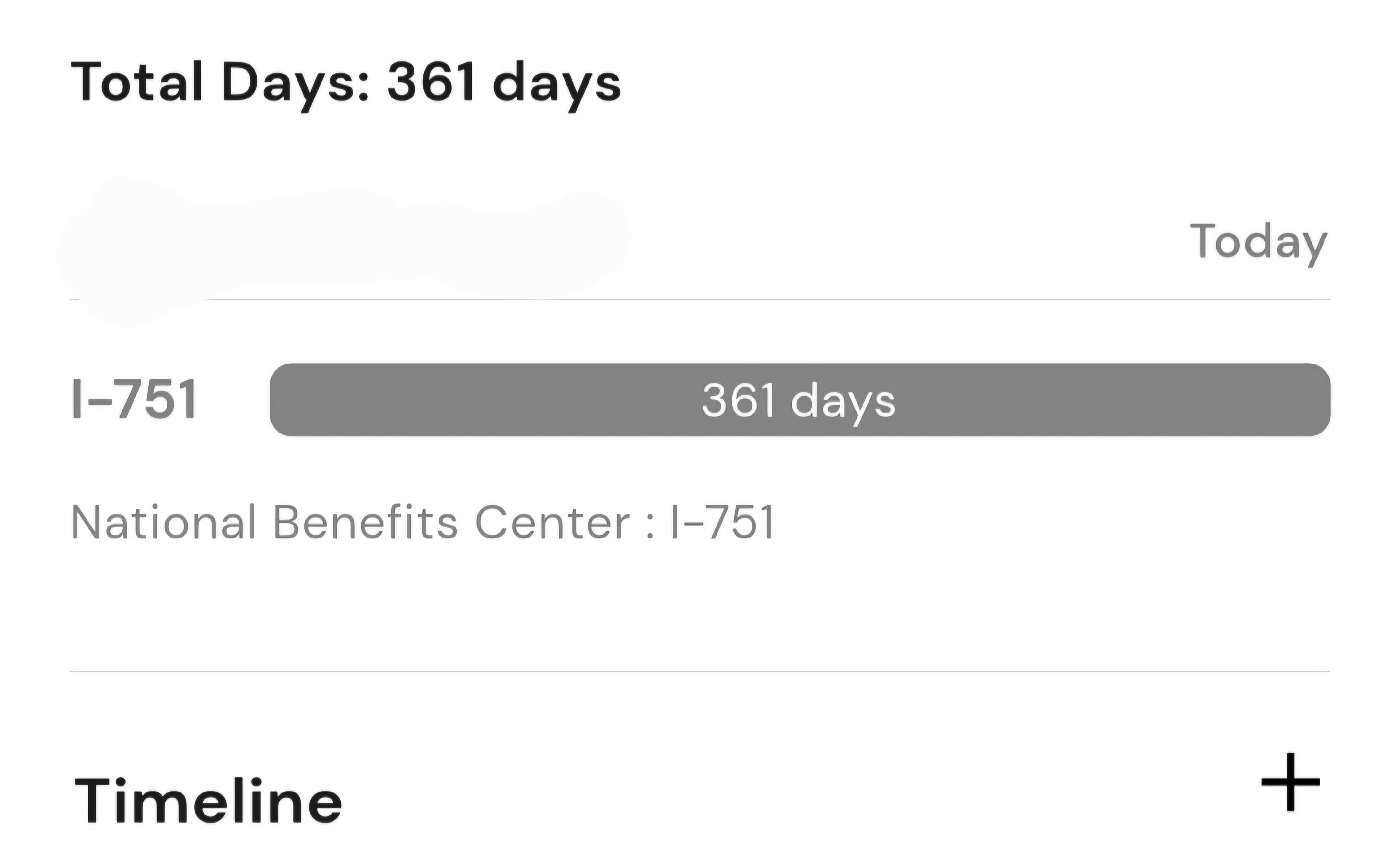
Task: Click the plus icon beside Timeline
Action: pos(1290,782)
